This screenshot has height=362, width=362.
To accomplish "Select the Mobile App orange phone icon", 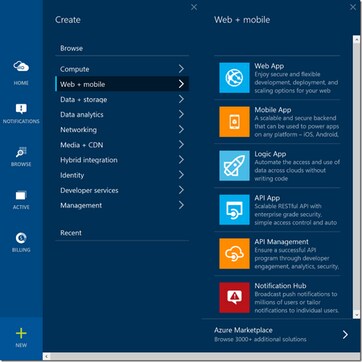I will coord(234,122).
